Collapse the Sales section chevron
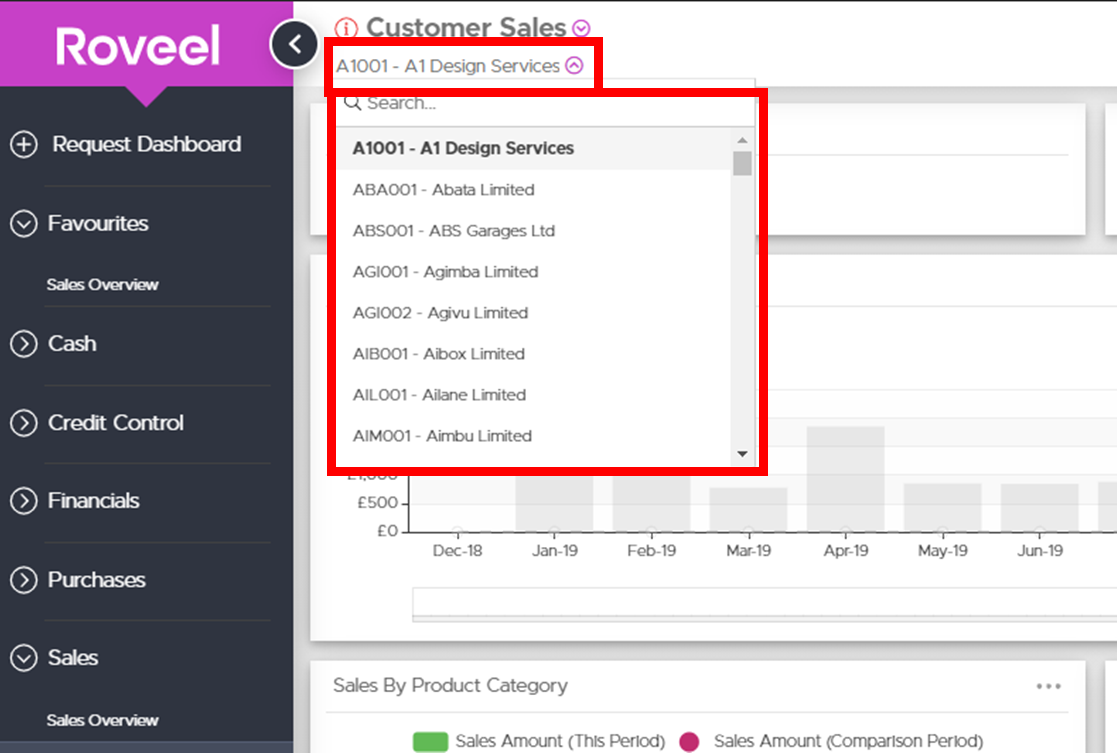Viewport: 1117px width, 753px height. pyautogui.click(x=24, y=658)
